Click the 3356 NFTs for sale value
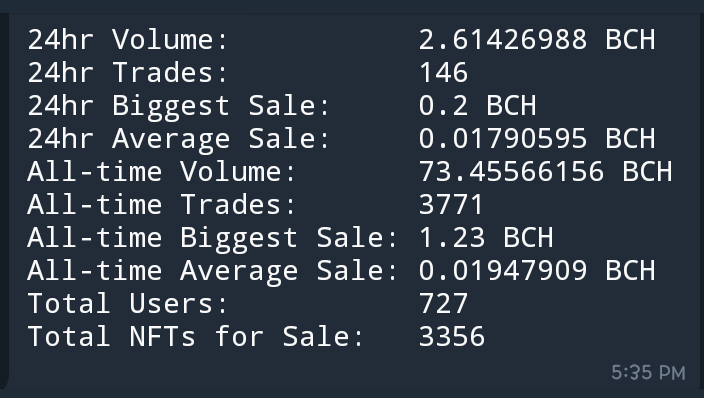This screenshot has height=398, width=704. (x=452, y=337)
